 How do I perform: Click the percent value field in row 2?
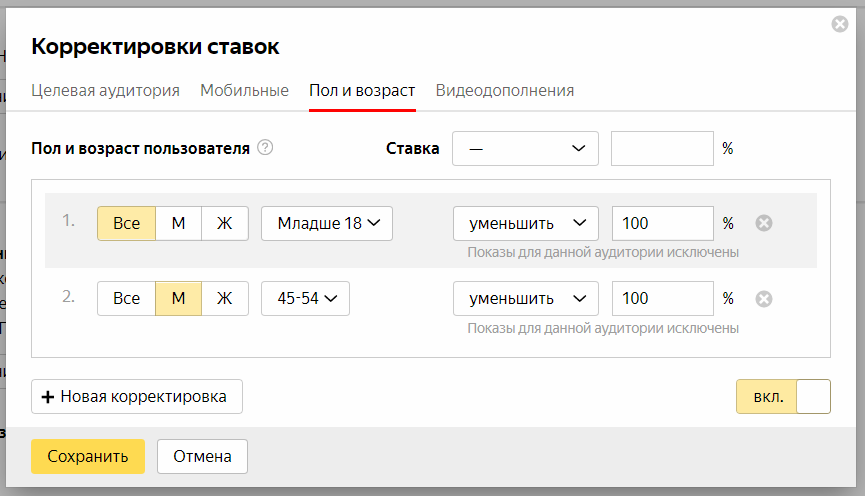pos(663,298)
